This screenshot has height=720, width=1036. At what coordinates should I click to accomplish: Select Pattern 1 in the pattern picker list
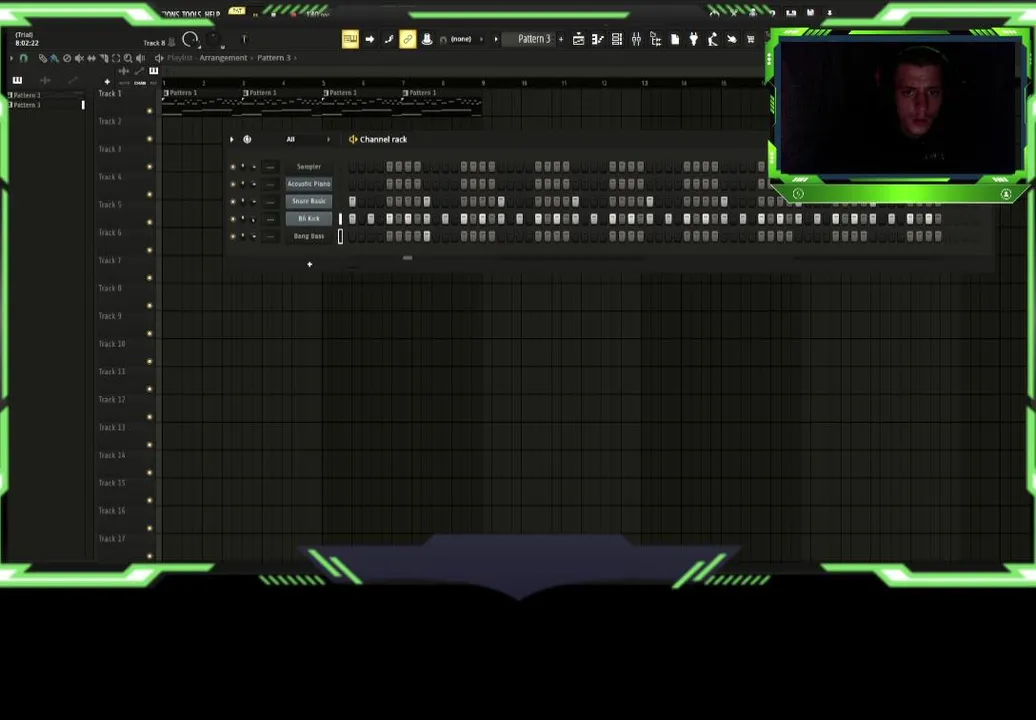point(26,95)
